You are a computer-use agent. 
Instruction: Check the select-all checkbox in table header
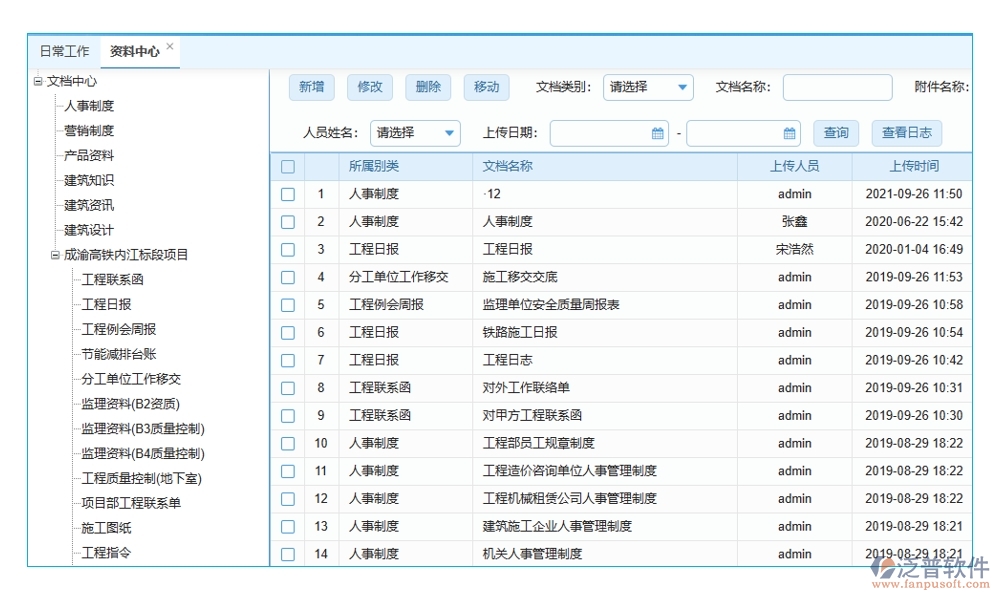pyautogui.click(x=286, y=166)
